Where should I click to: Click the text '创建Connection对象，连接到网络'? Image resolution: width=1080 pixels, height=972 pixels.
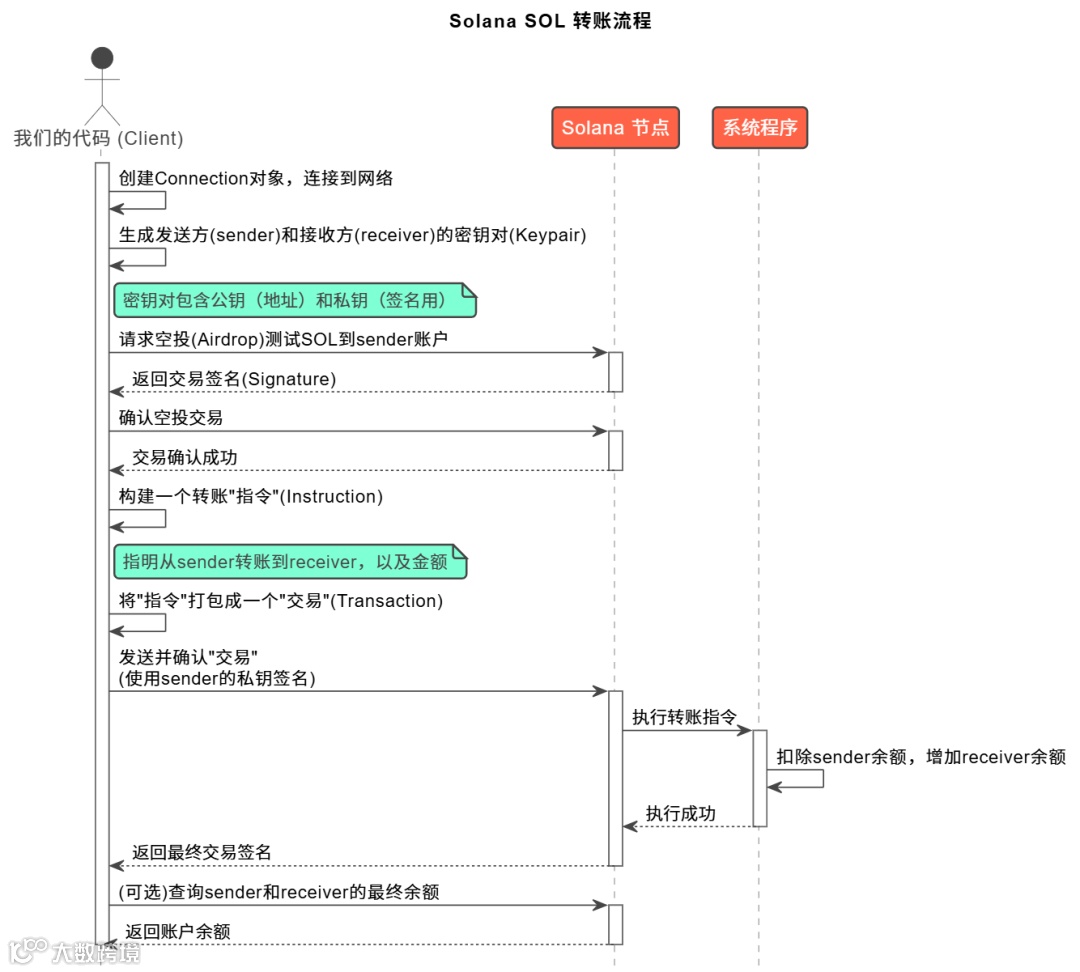pyautogui.click(x=256, y=178)
